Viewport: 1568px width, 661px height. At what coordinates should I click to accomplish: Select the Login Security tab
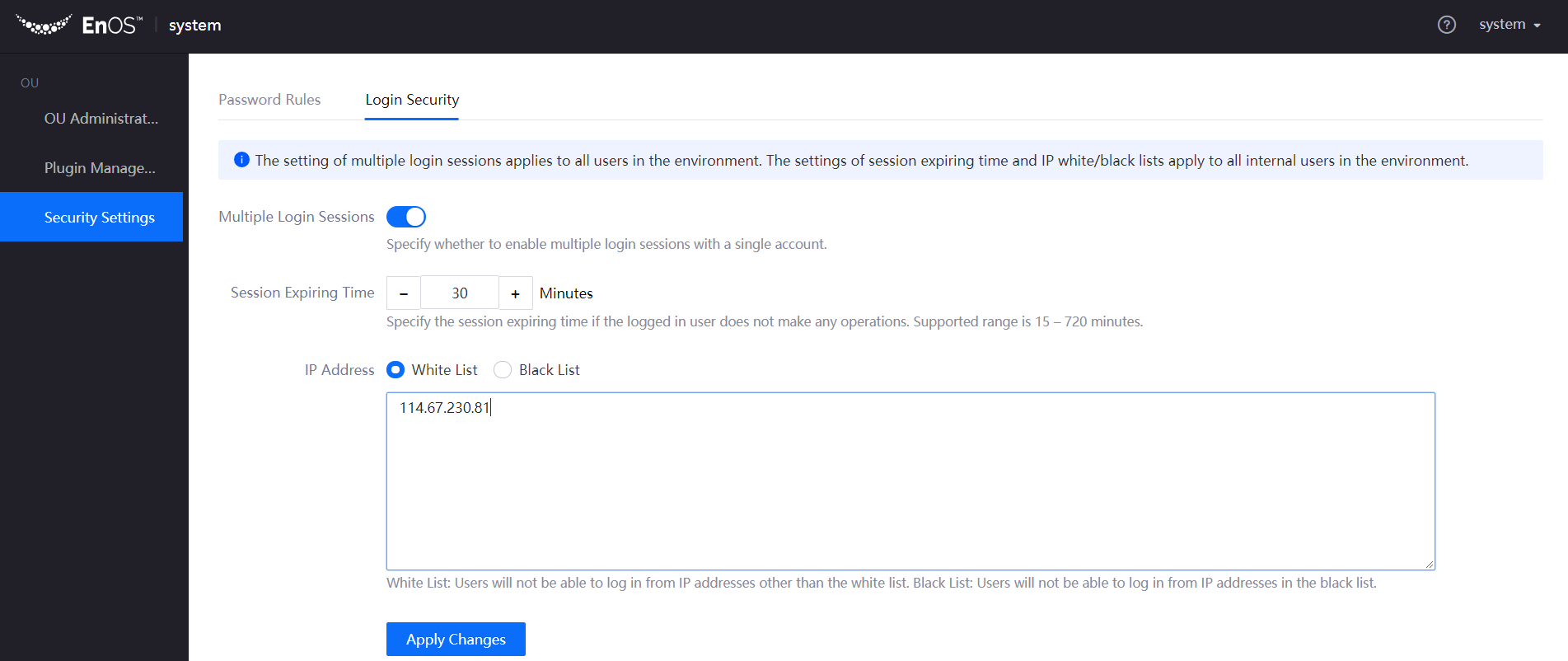click(x=412, y=100)
